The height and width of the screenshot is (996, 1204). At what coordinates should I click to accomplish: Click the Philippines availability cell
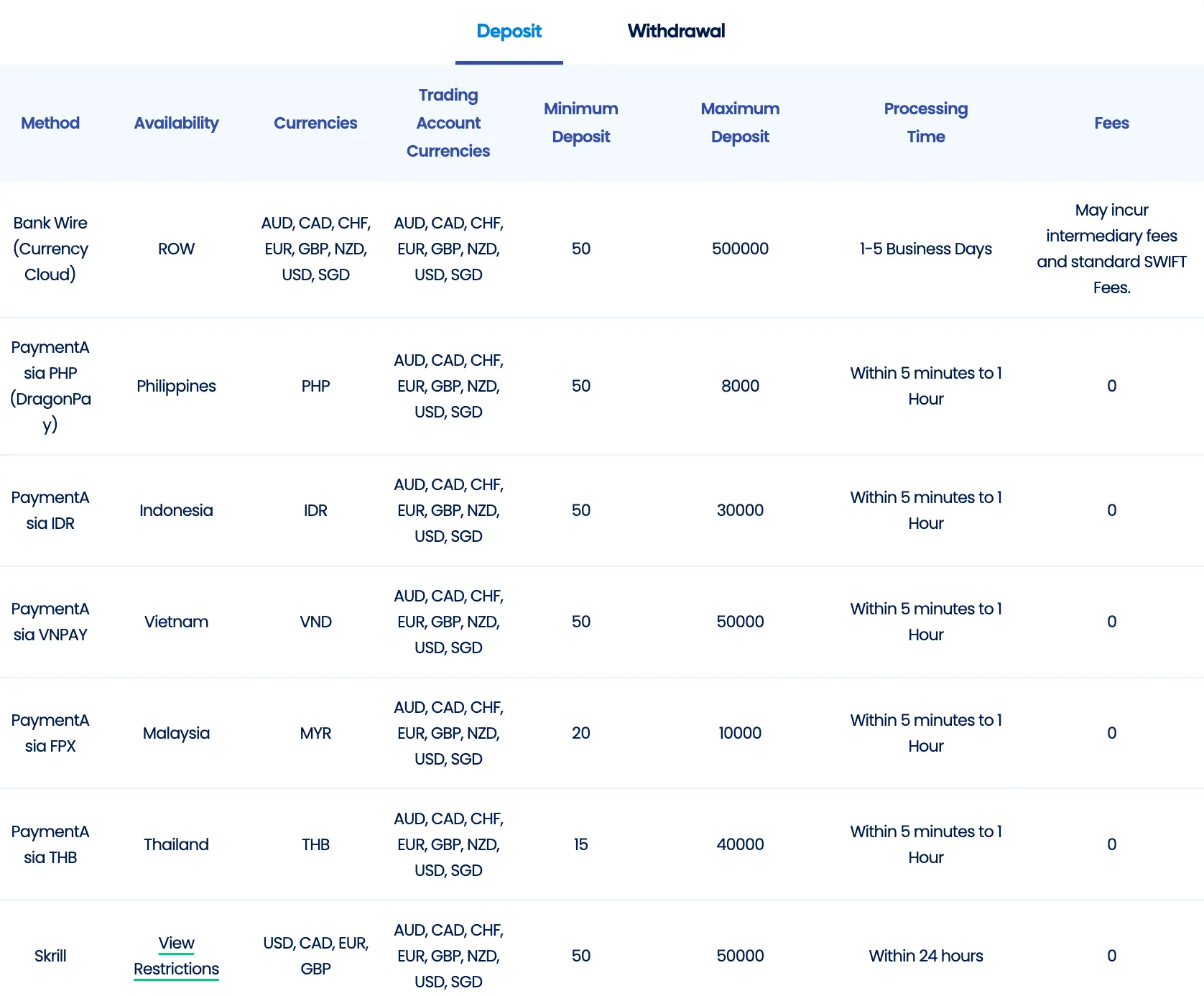[x=176, y=386]
